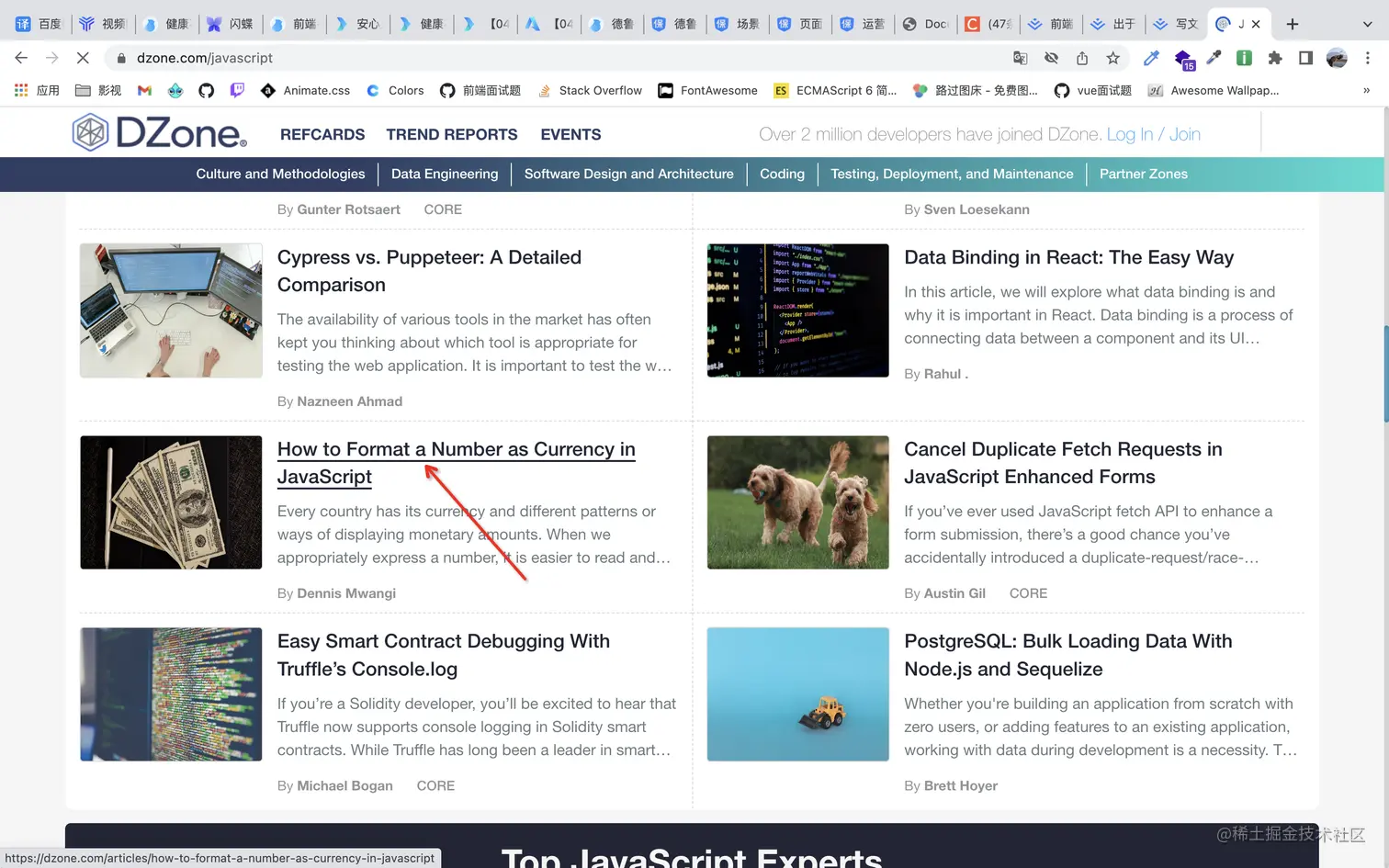Bookmark this page with the star icon
Viewport: 1389px width, 868px height.
[1113, 58]
